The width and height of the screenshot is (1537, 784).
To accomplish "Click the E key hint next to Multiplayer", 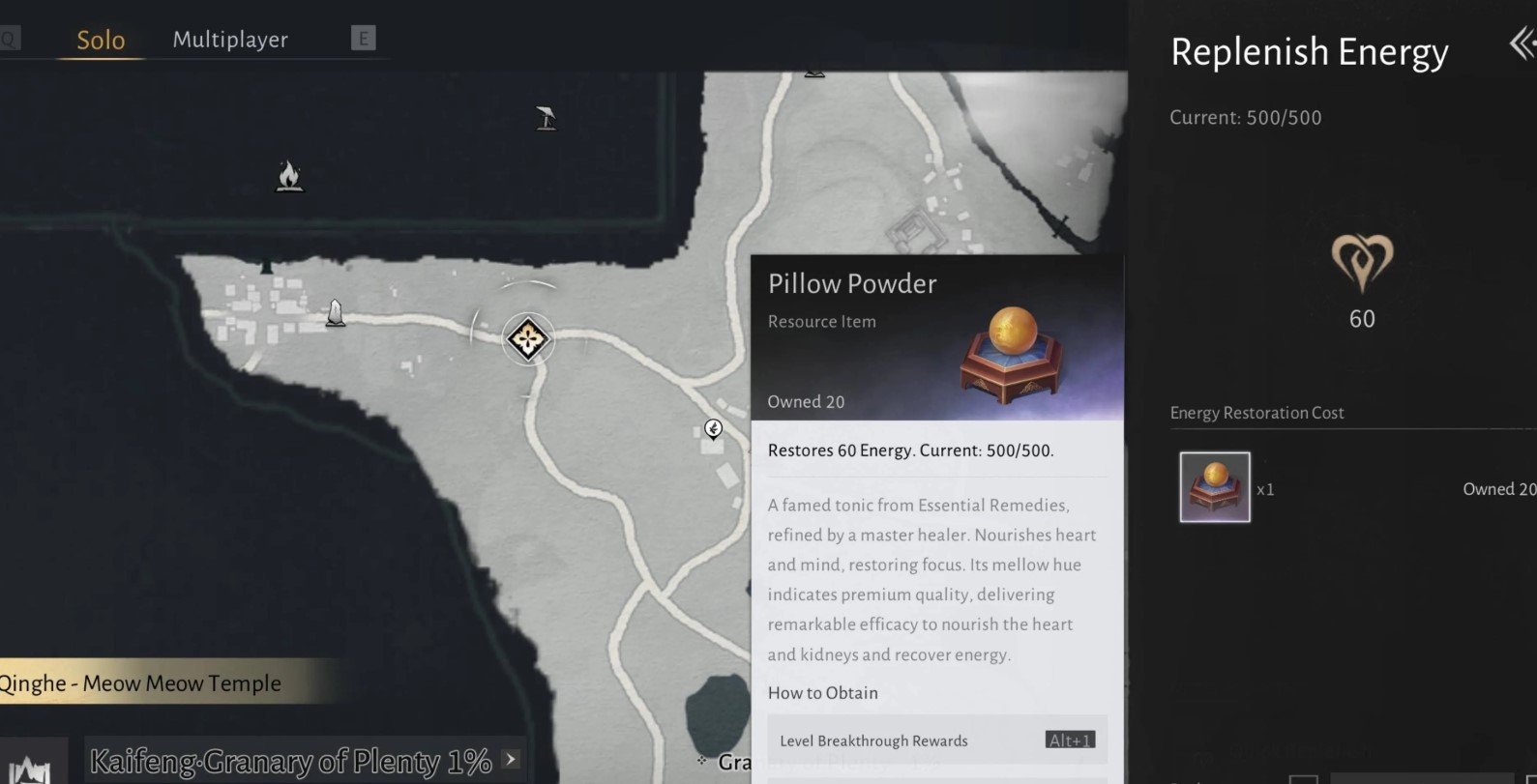I will (x=363, y=39).
